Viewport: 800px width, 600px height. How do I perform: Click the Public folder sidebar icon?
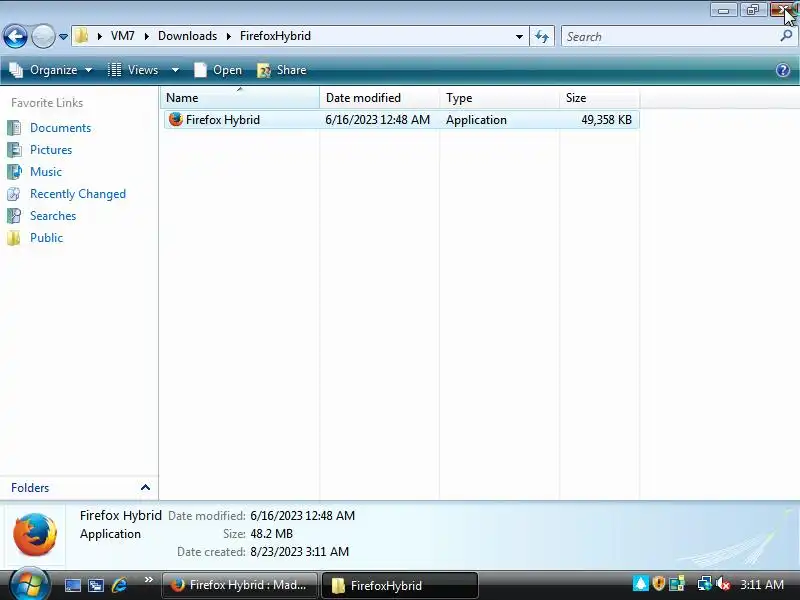[14, 238]
